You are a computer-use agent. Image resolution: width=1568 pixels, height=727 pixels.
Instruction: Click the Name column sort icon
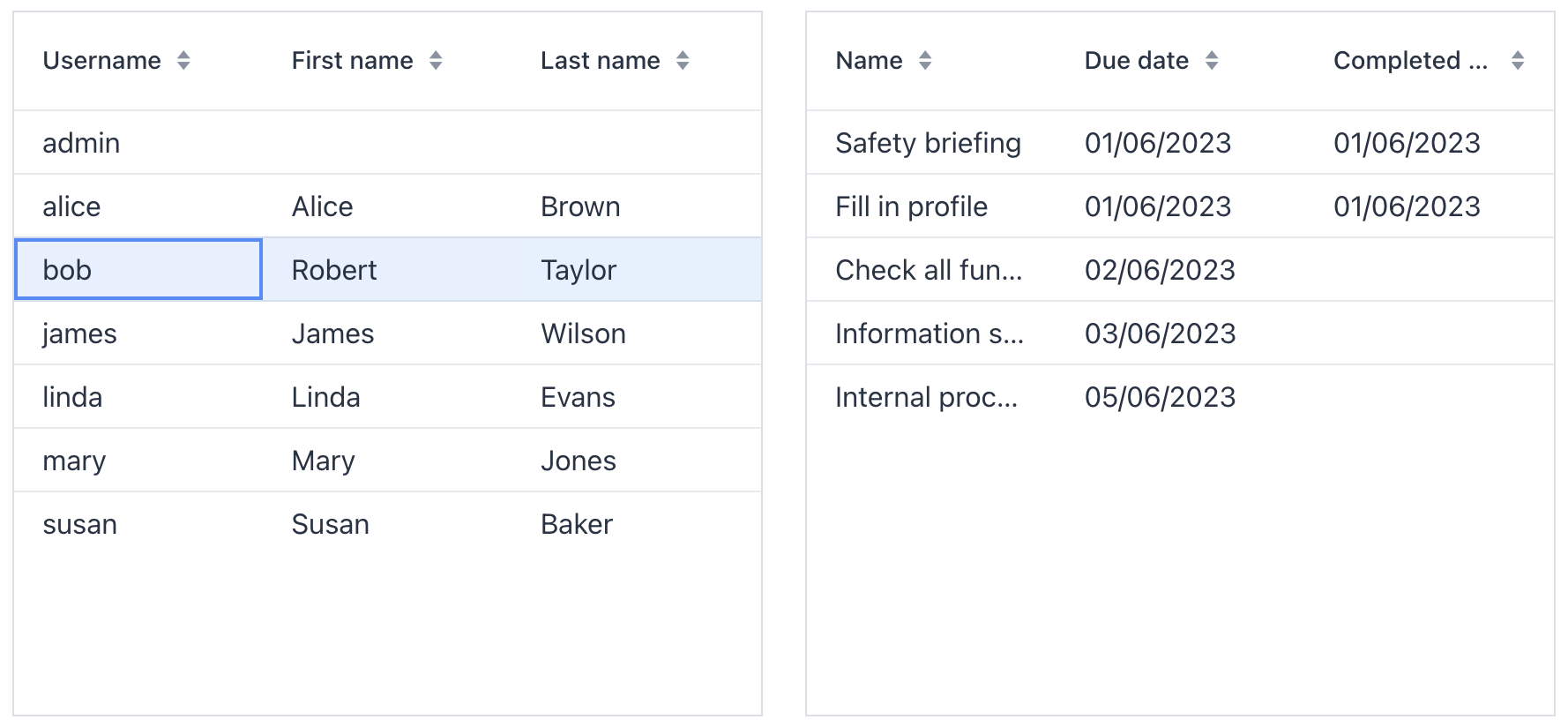click(x=926, y=60)
